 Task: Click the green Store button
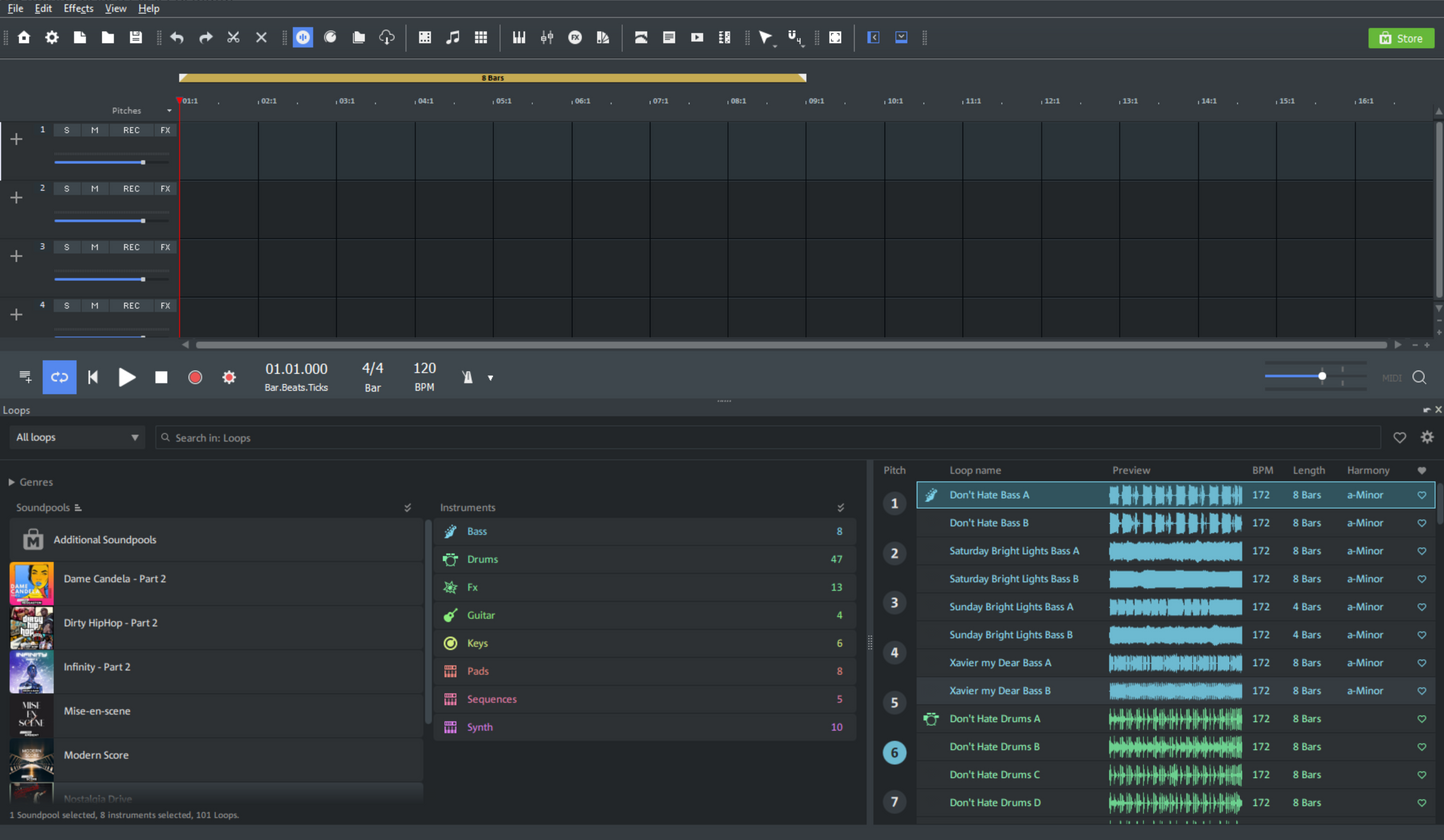1400,37
